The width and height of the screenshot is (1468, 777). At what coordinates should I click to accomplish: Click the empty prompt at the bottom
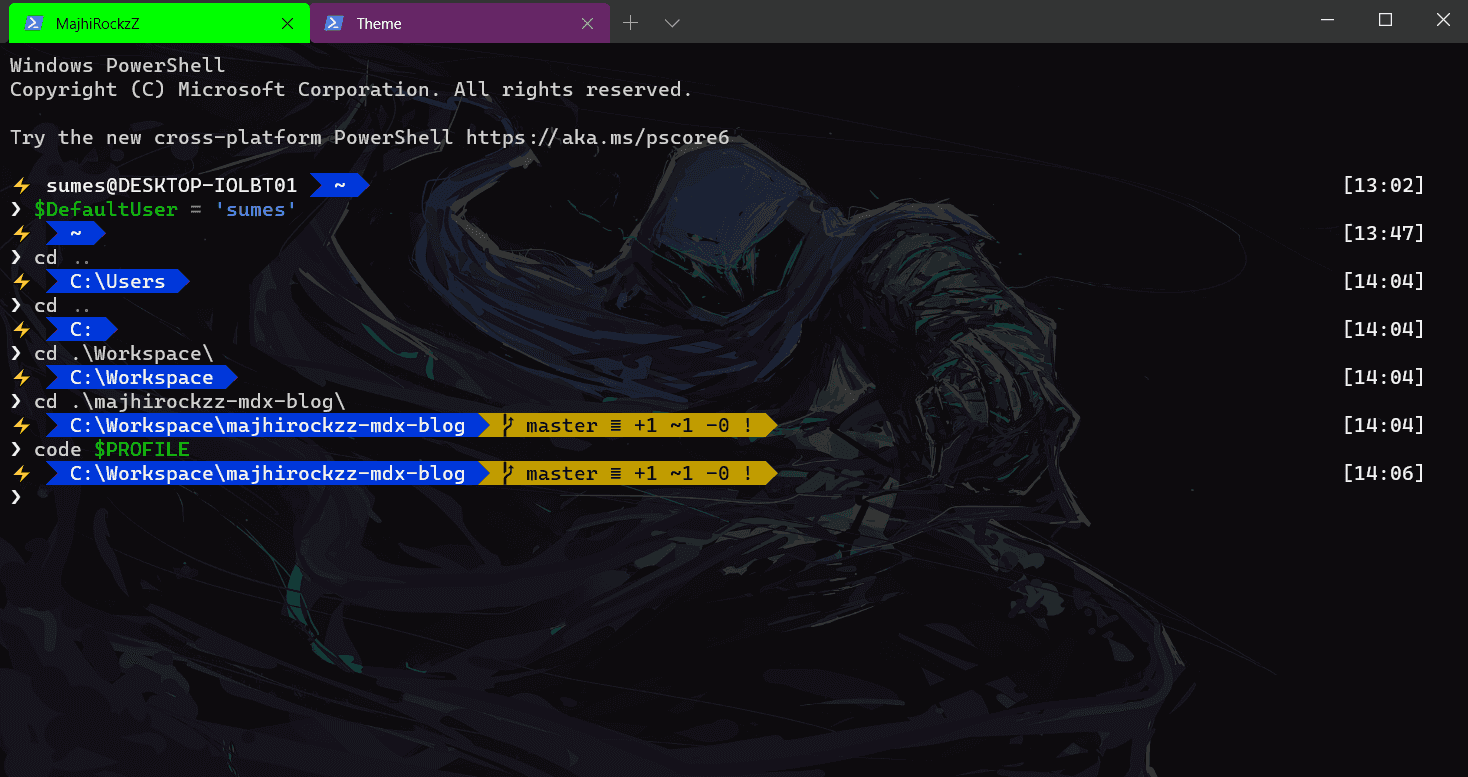[x=16, y=497]
